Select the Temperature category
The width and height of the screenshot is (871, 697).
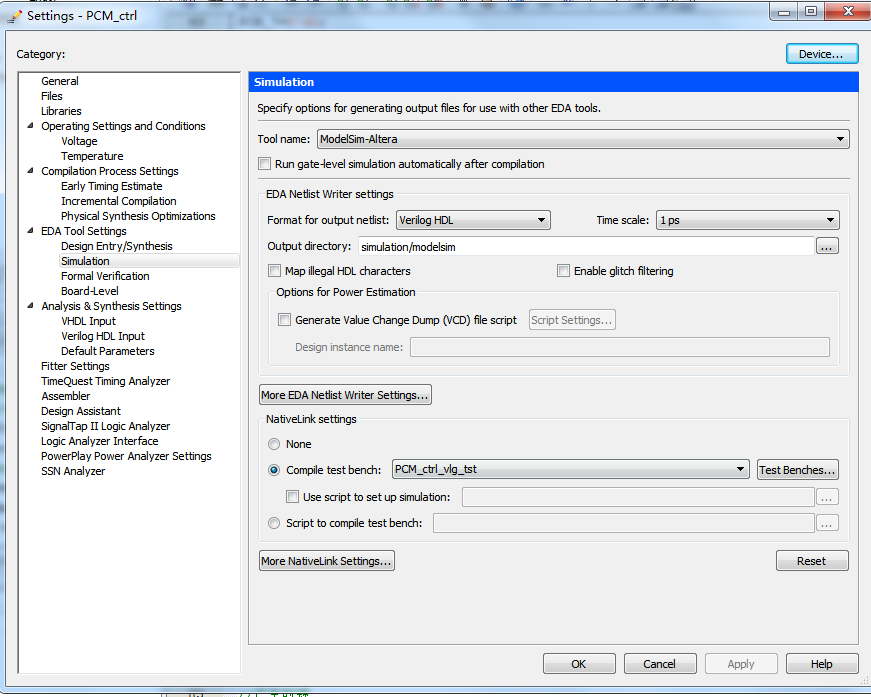(92, 156)
